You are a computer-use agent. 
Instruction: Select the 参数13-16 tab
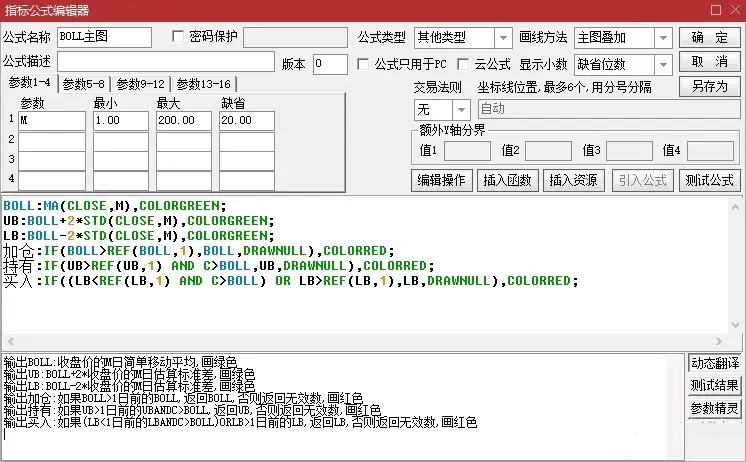coord(204,84)
